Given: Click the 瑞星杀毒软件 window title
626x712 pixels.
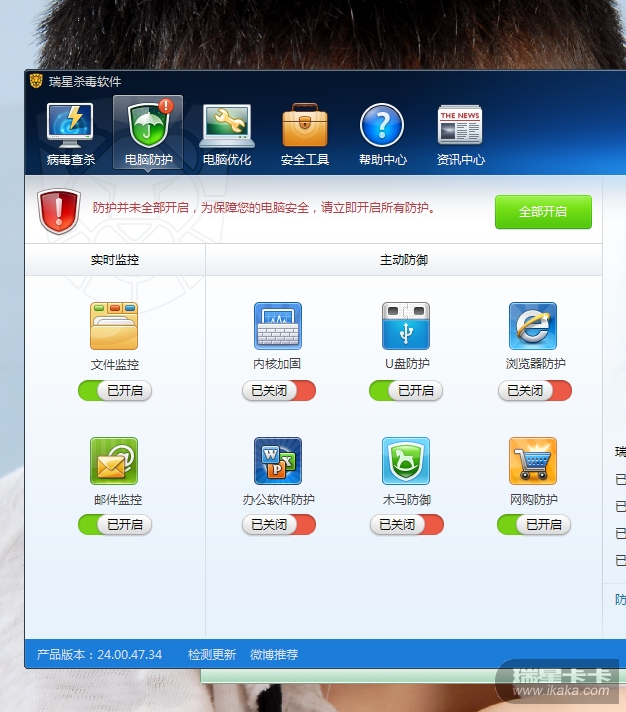Looking at the screenshot, I should pyautogui.click(x=85, y=82).
